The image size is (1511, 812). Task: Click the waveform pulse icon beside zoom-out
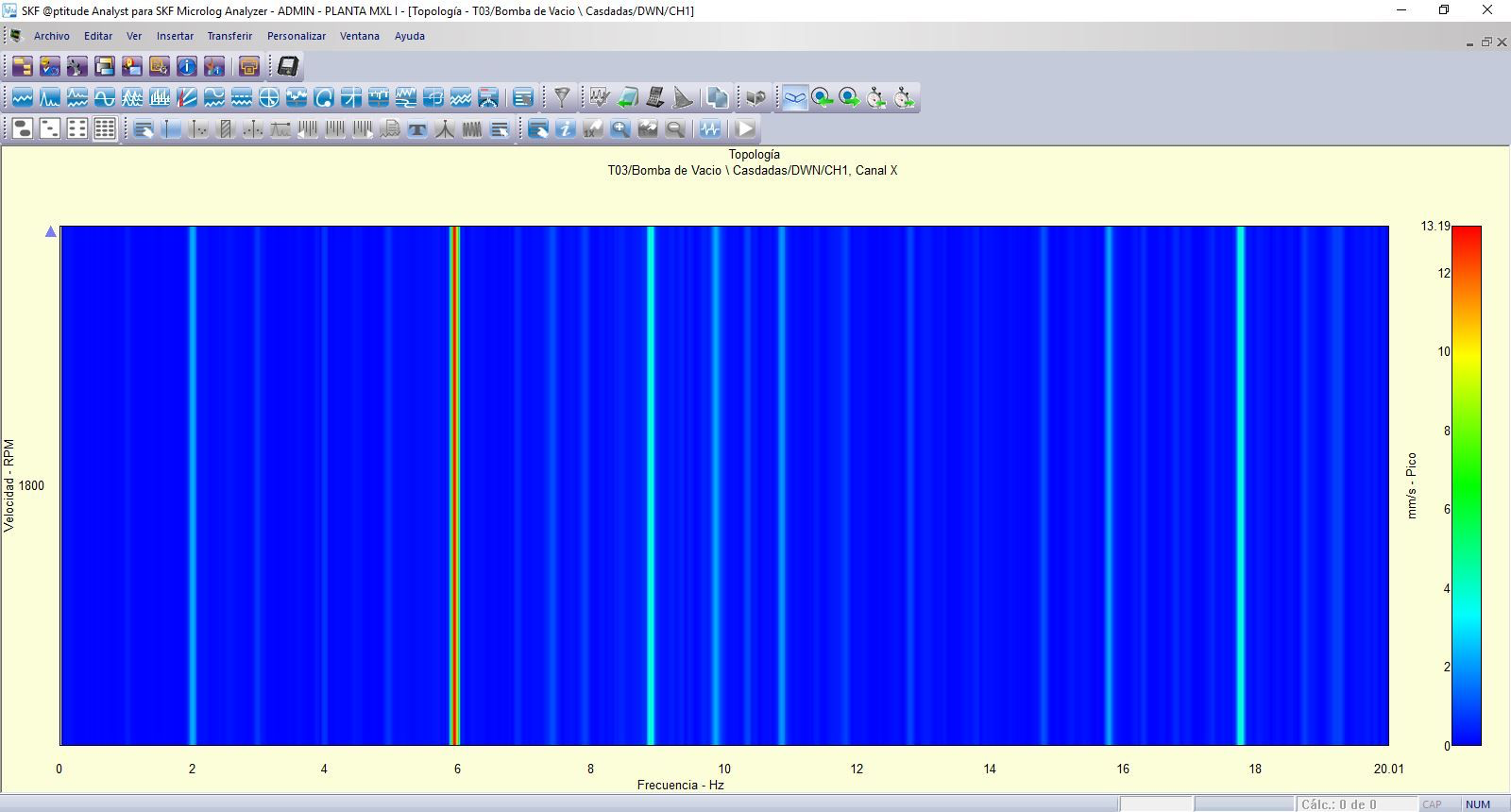710,128
